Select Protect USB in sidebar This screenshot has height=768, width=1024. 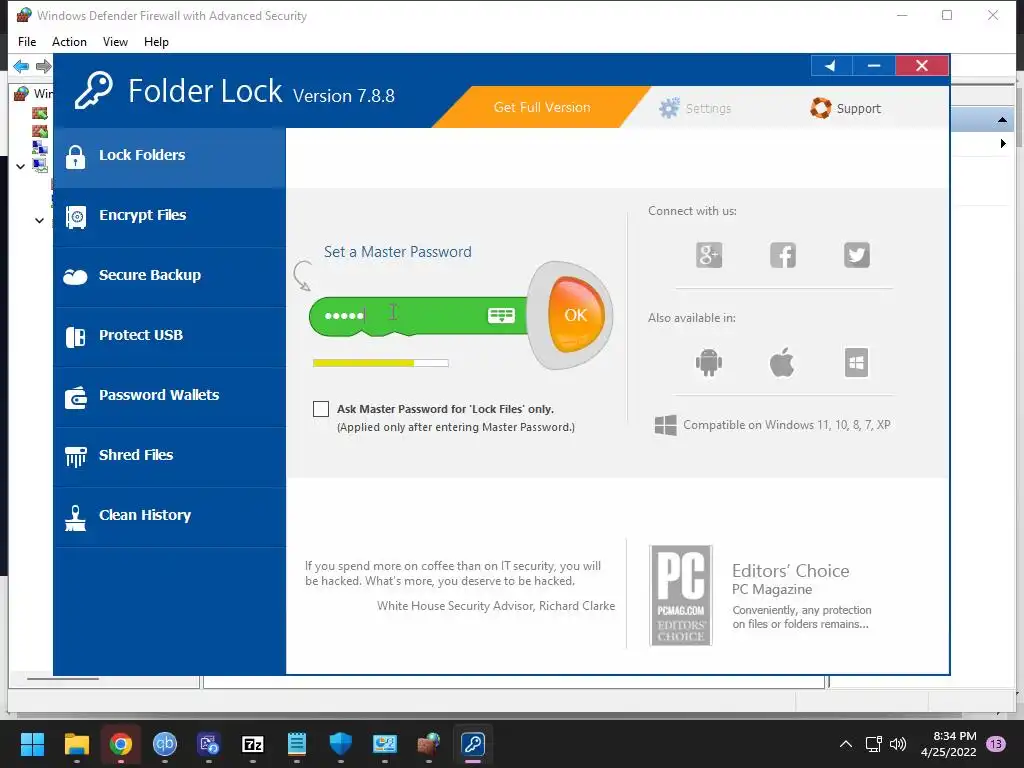click(x=169, y=338)
